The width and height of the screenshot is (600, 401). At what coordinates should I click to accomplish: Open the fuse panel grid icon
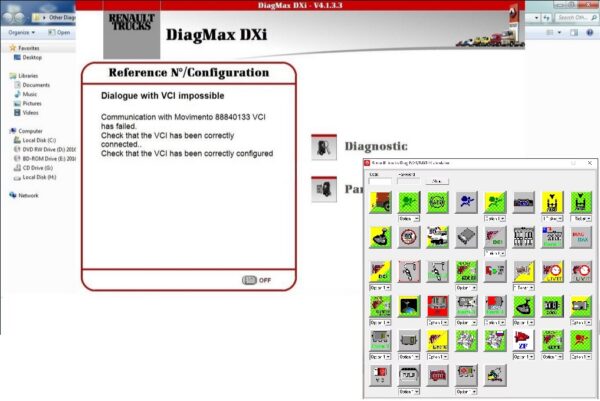pos(523,237)
